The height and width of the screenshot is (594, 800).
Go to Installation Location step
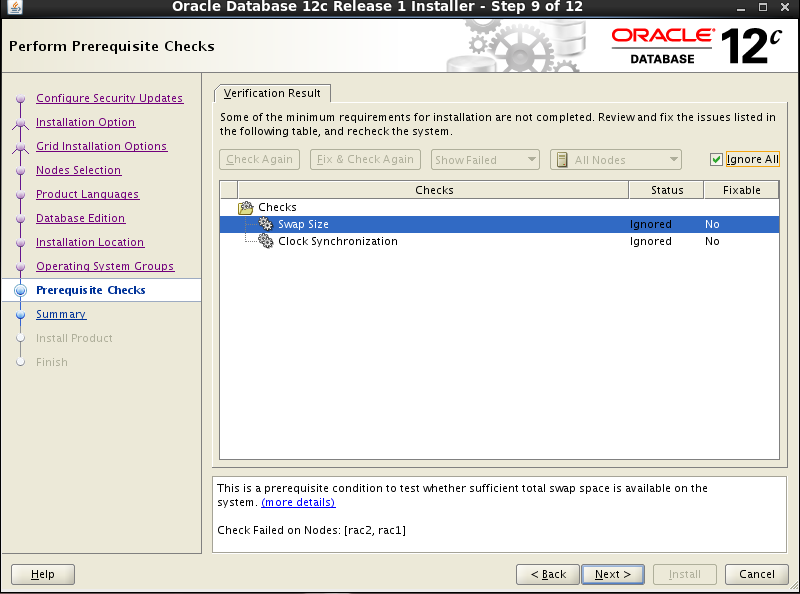pyautogui.click(x=90, y=242)
